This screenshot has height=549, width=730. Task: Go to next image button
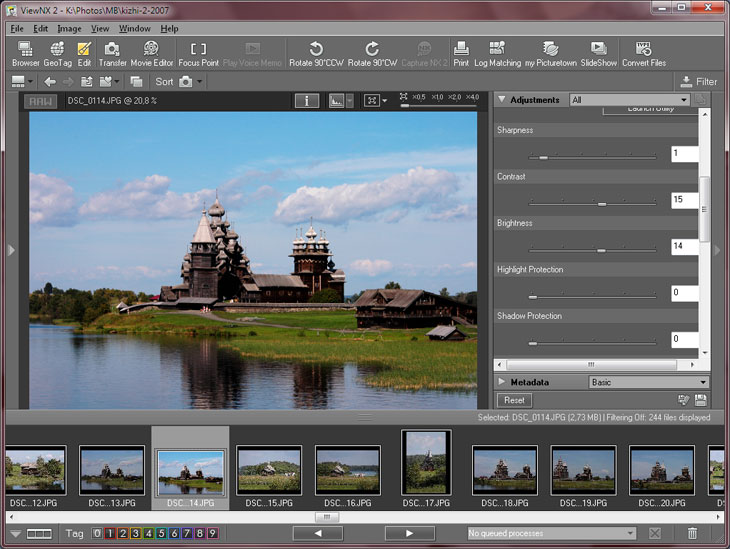click(410, 533)
